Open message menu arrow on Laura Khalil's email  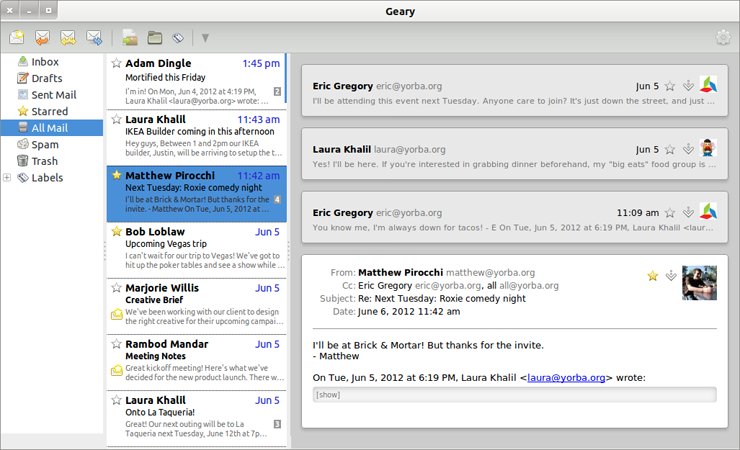click(x=688, y=149)
